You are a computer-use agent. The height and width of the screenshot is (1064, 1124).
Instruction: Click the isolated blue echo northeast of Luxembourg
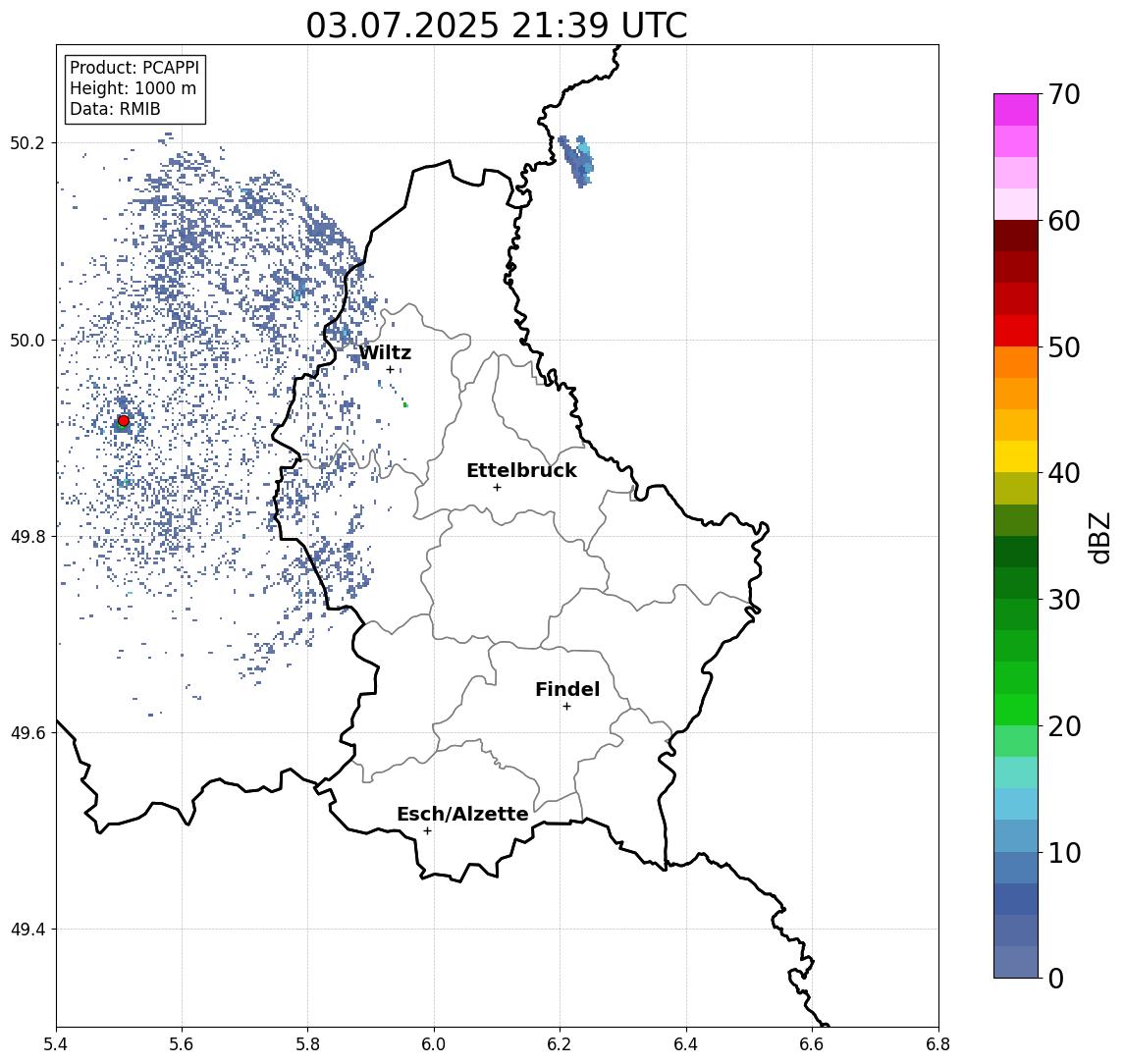576,161
